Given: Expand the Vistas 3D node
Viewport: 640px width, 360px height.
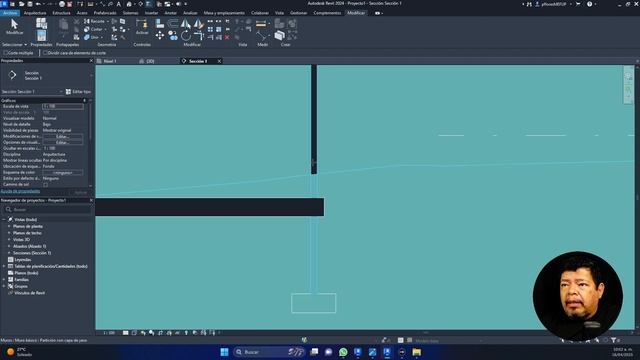Looking at the screenshot, I should (x=9, y=240).
